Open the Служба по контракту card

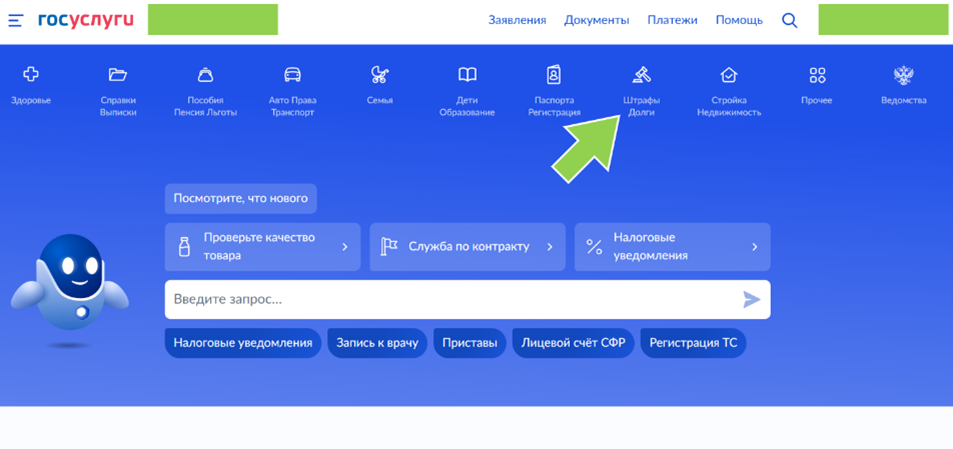[x=467, y=247]
